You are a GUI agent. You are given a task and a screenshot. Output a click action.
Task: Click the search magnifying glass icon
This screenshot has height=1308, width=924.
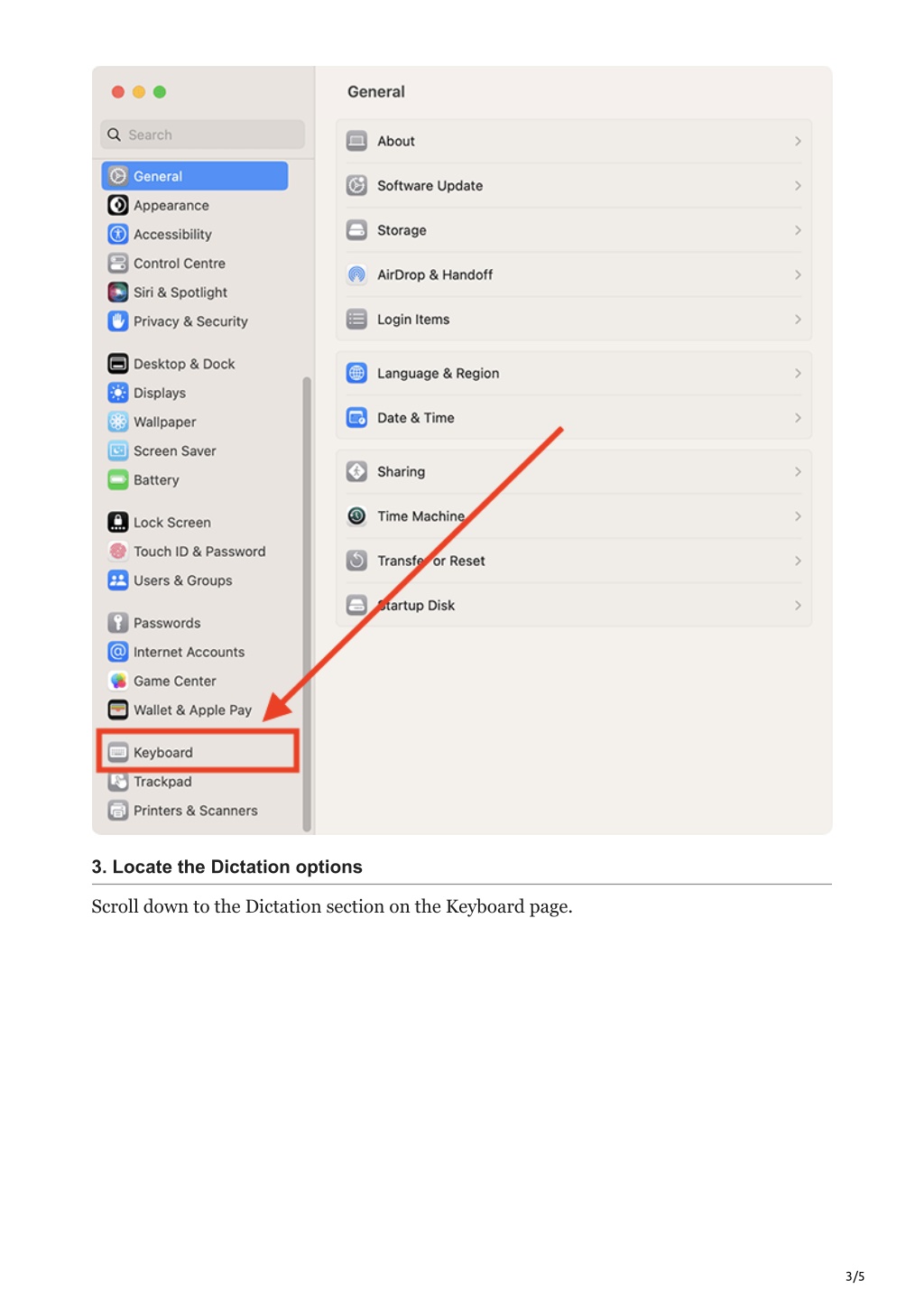click(x=114, y=135)
